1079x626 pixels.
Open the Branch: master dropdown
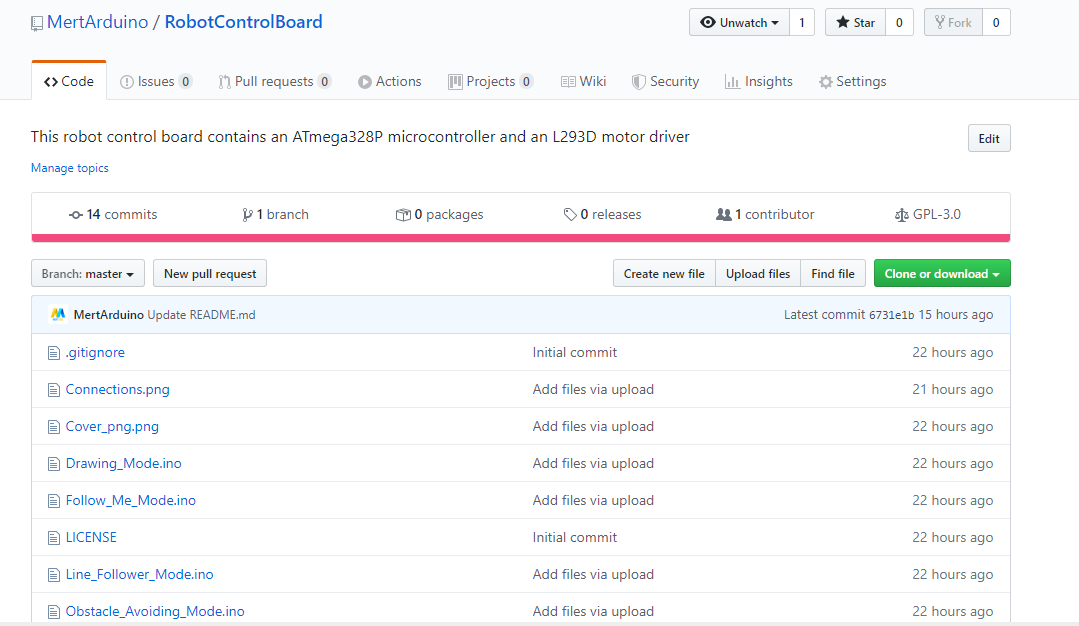pos(87,274)
